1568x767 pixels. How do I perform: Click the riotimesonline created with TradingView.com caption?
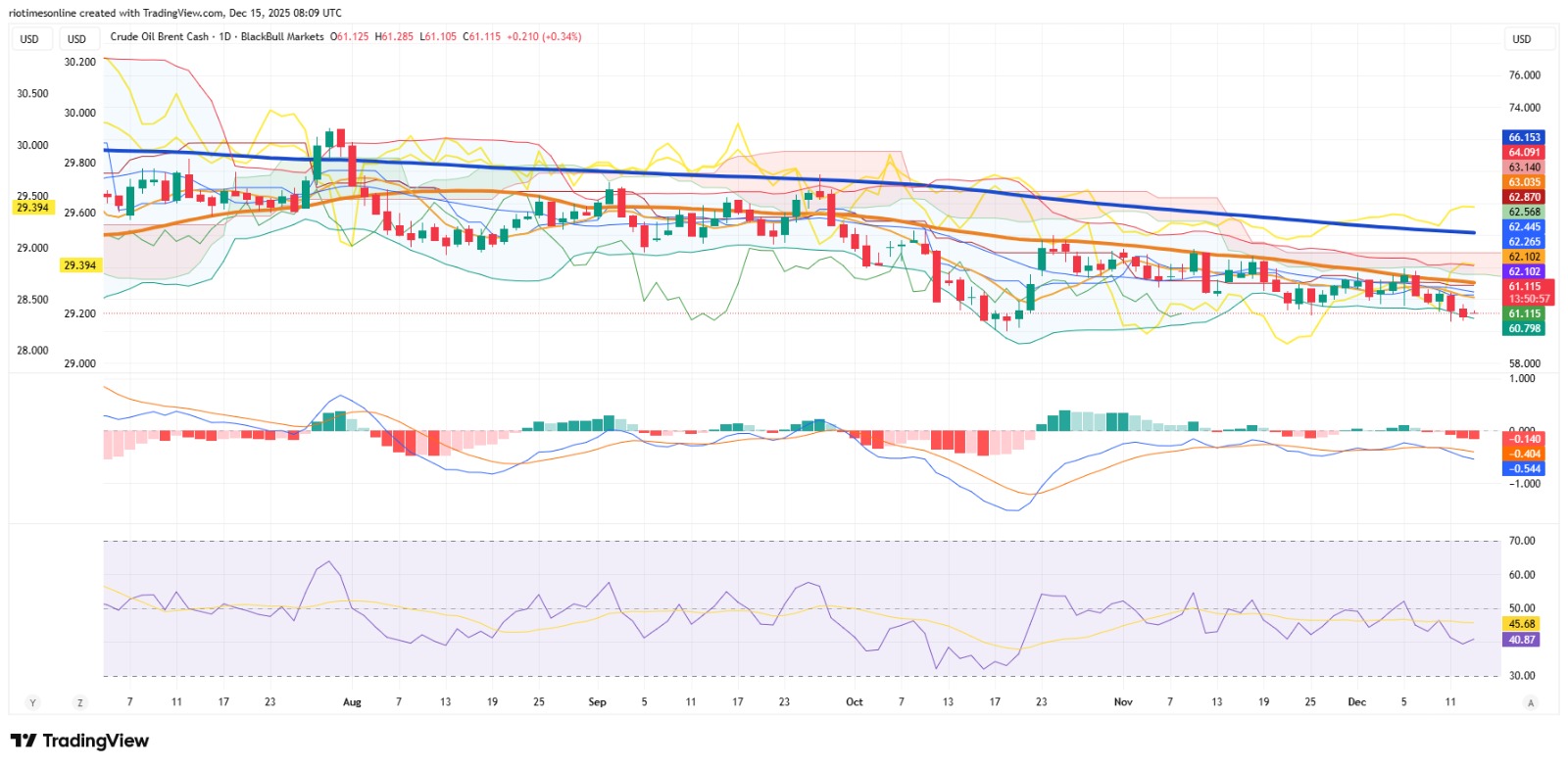pyautogui.click(x=175, y=13)
